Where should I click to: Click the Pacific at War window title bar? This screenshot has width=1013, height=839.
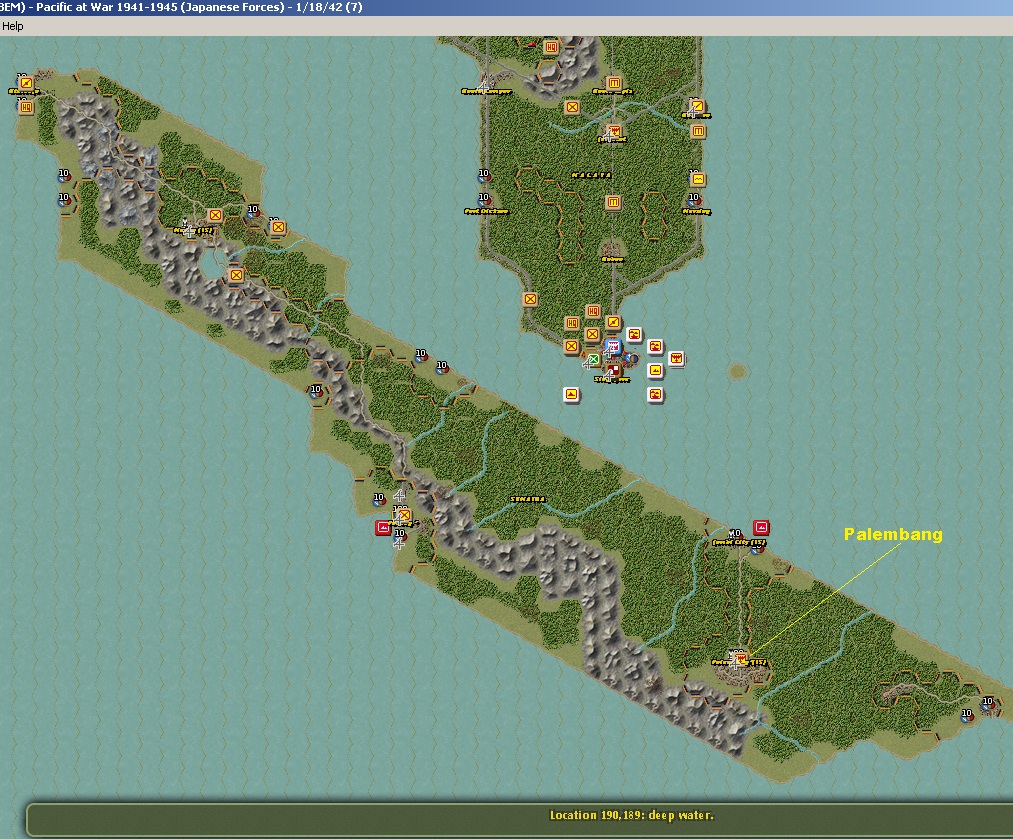tap(506, 8)
